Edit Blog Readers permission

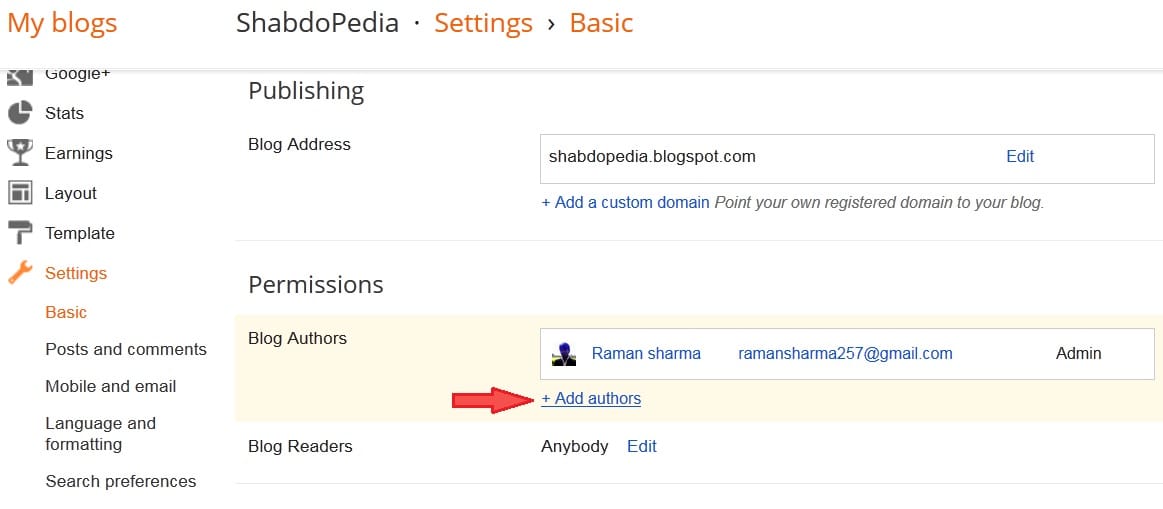pos(642,446)
